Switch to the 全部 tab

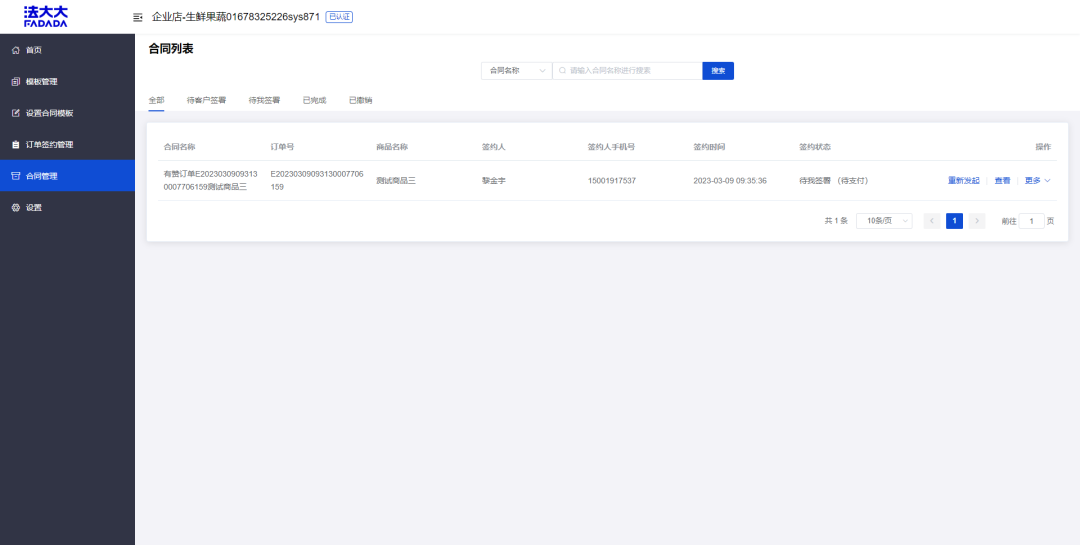point(156,100)
